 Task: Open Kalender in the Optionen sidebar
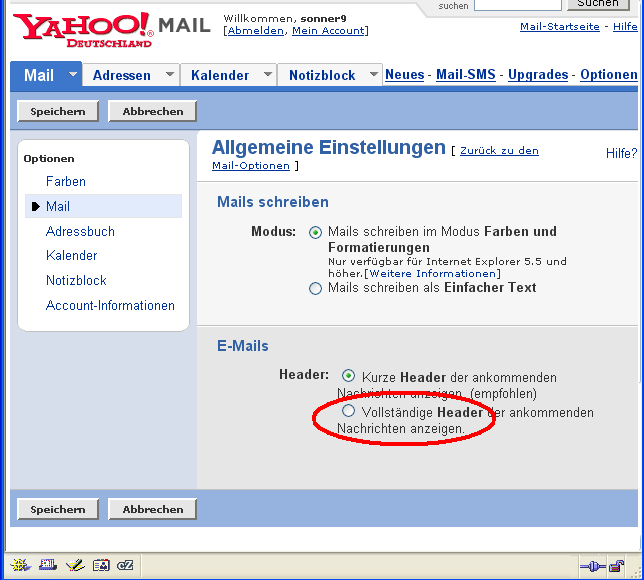[71, 255]
